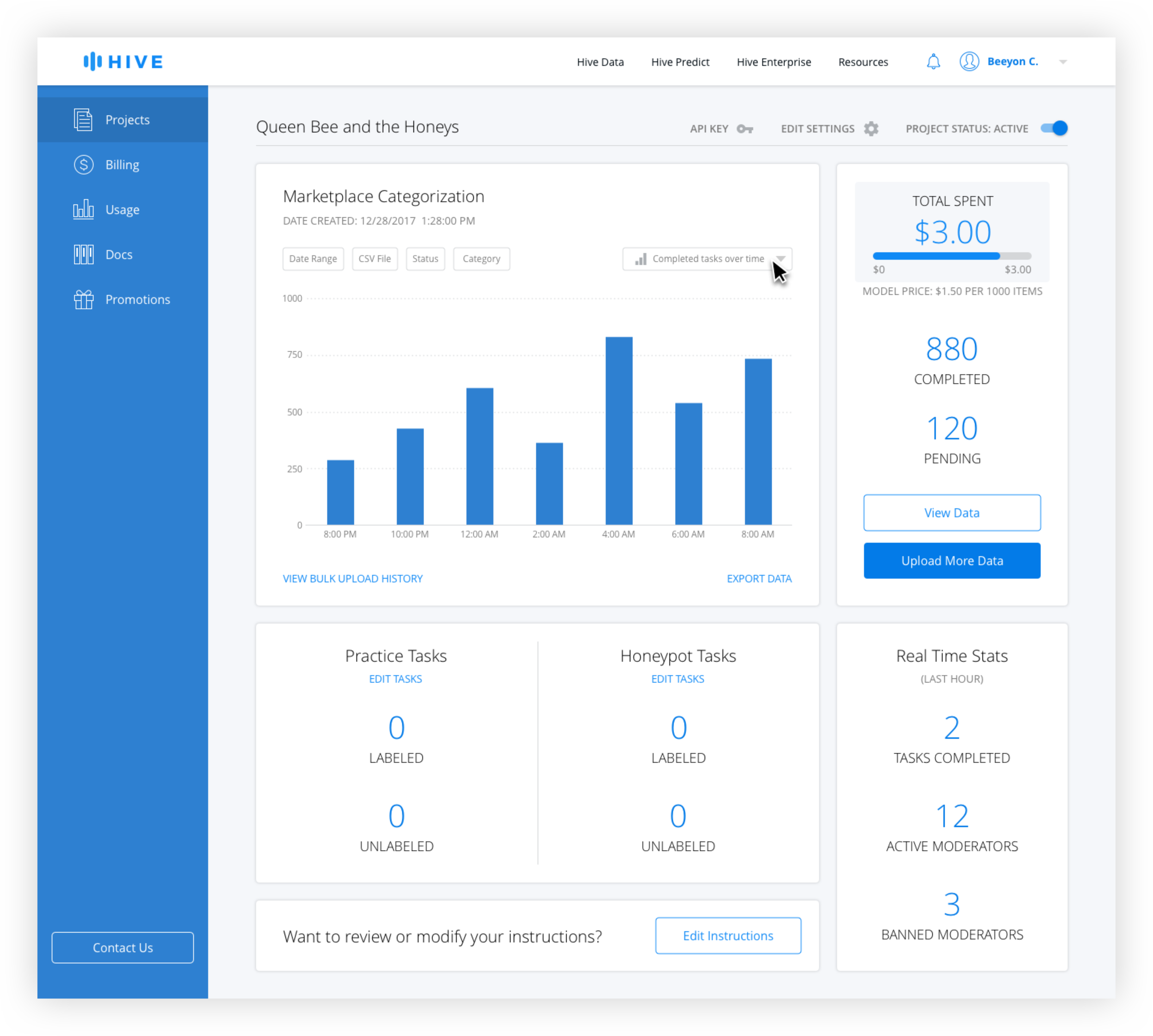Click the 2:00 AM bar in chart

[x=549, y=483]
